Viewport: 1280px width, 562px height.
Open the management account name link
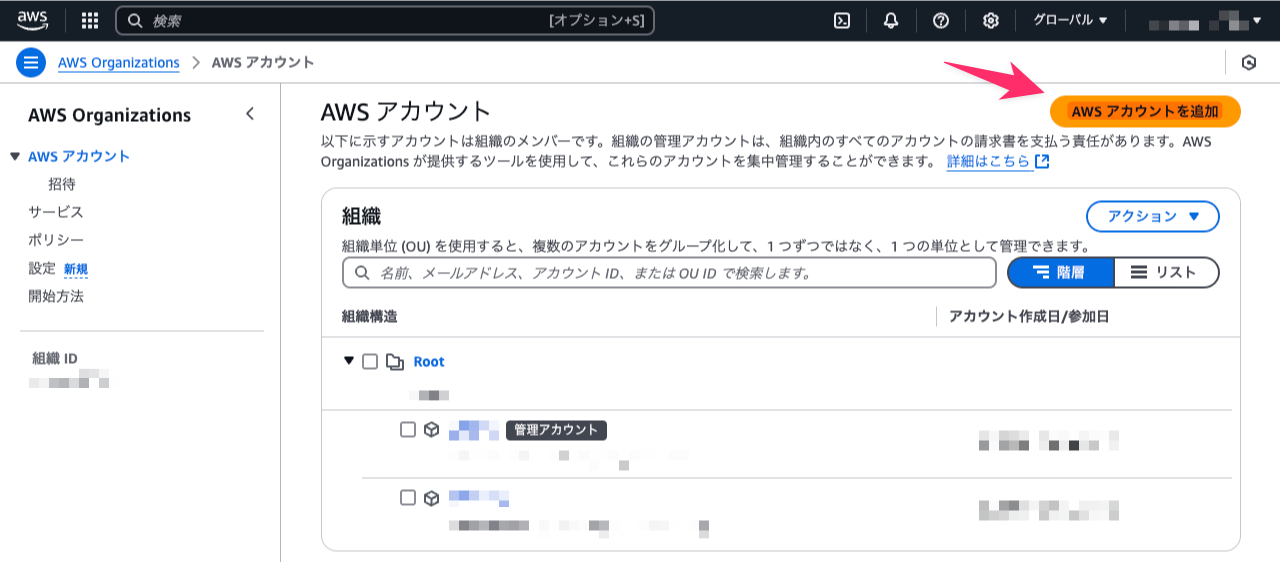pos(474,430)
